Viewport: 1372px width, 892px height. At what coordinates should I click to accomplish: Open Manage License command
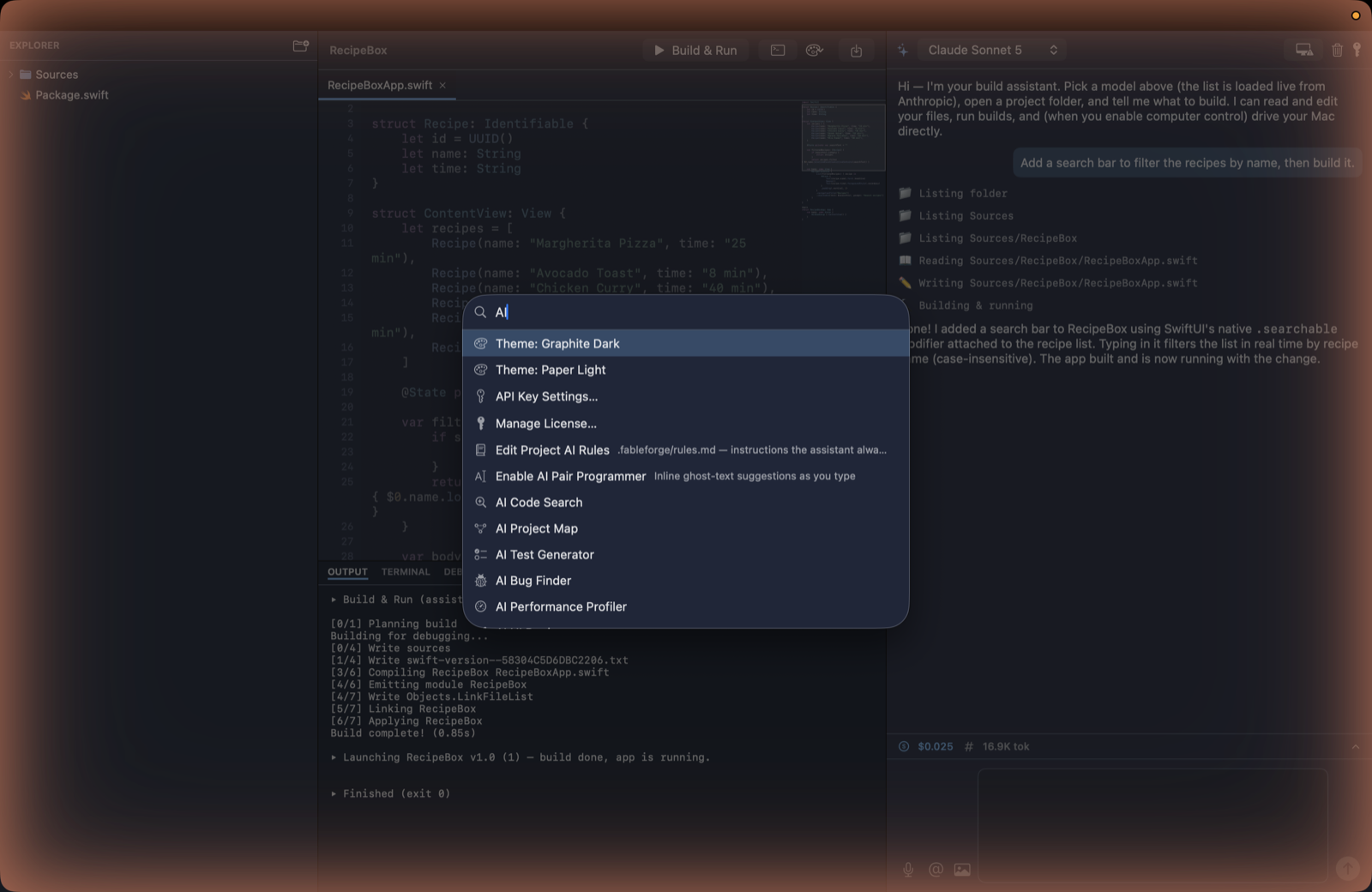[686, 423]
